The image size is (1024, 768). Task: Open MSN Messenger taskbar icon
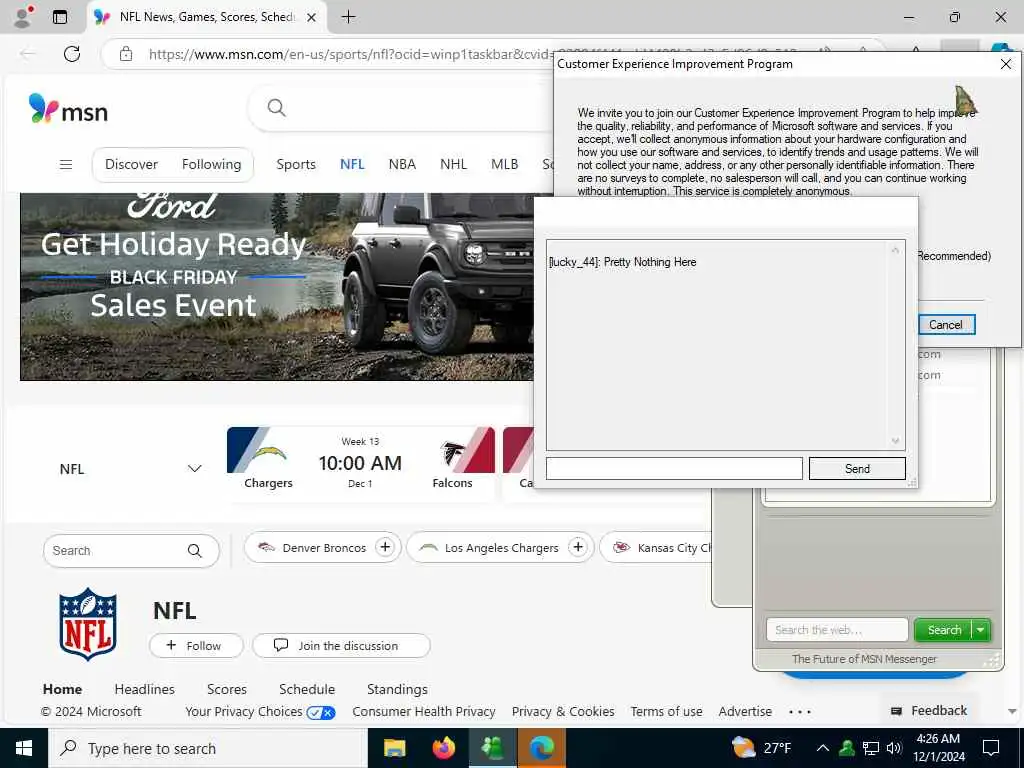(493, 748)
